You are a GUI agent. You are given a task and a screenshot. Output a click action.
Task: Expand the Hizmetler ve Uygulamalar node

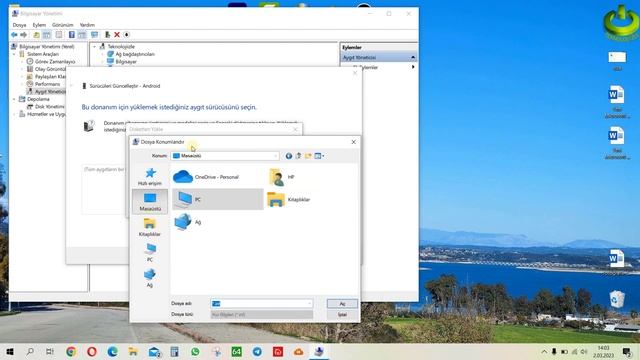[x=14, y=114]
